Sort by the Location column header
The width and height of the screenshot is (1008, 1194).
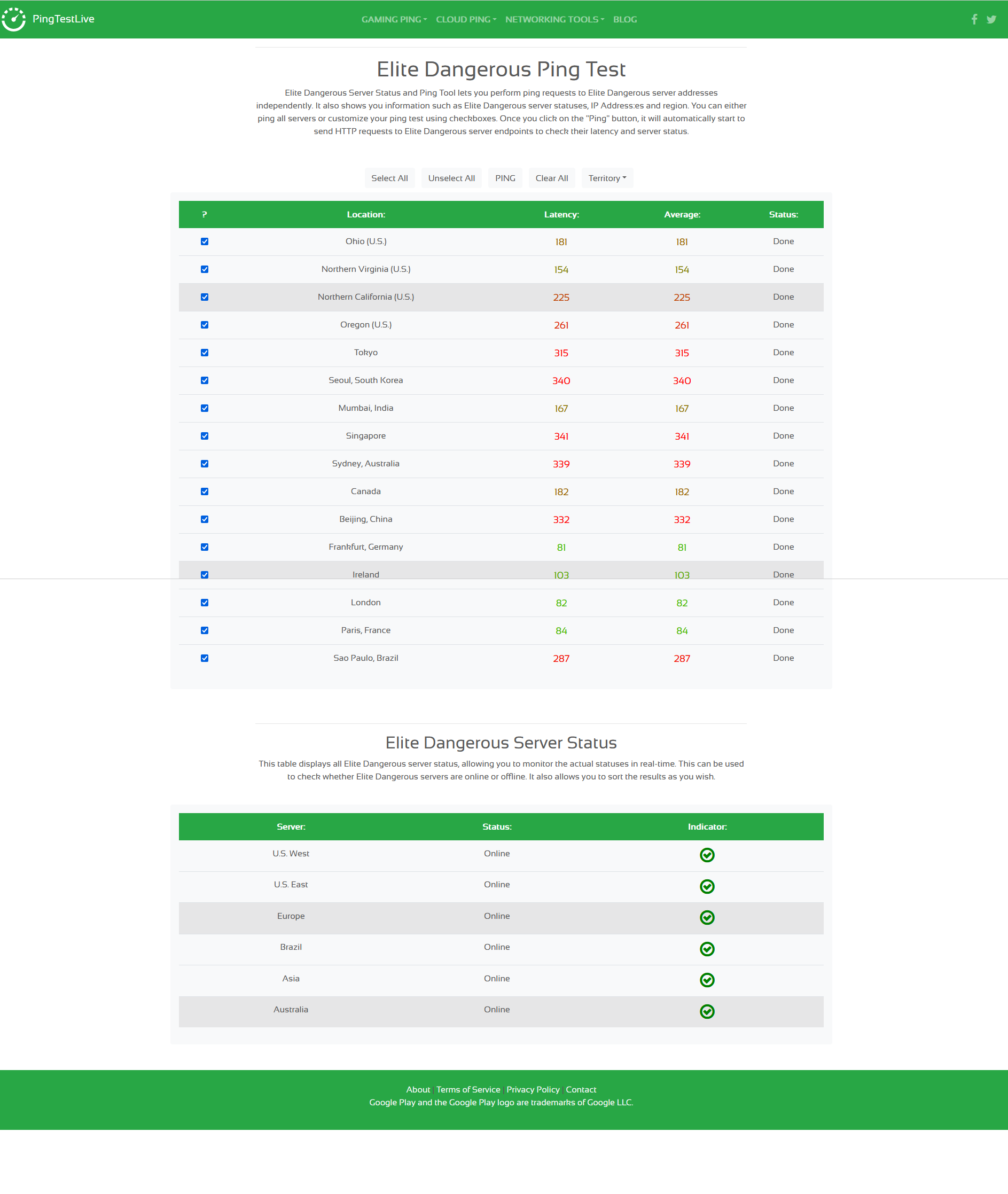coord(366,214)
